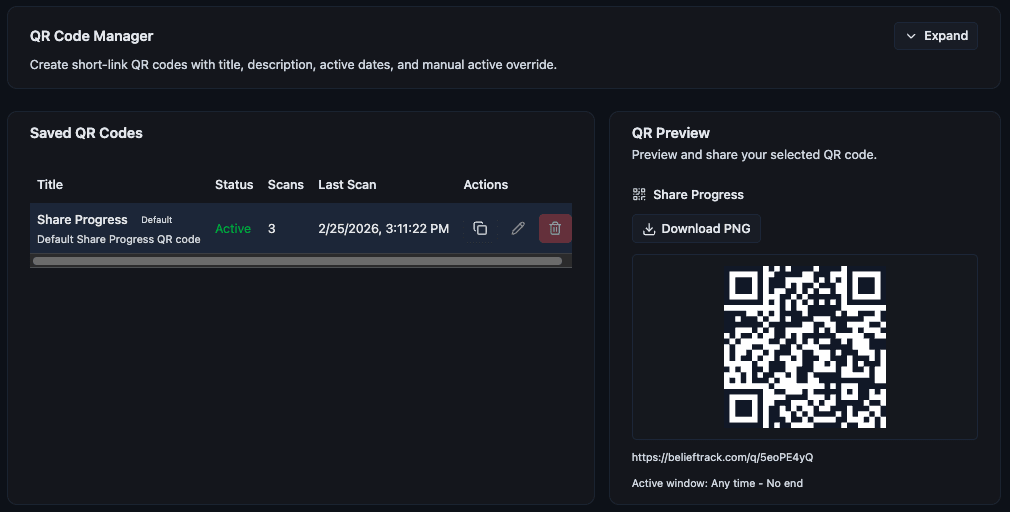Edit the Share Progress QR code
Viewport: 1010px width, 512px height.
(x=518, y=229)
